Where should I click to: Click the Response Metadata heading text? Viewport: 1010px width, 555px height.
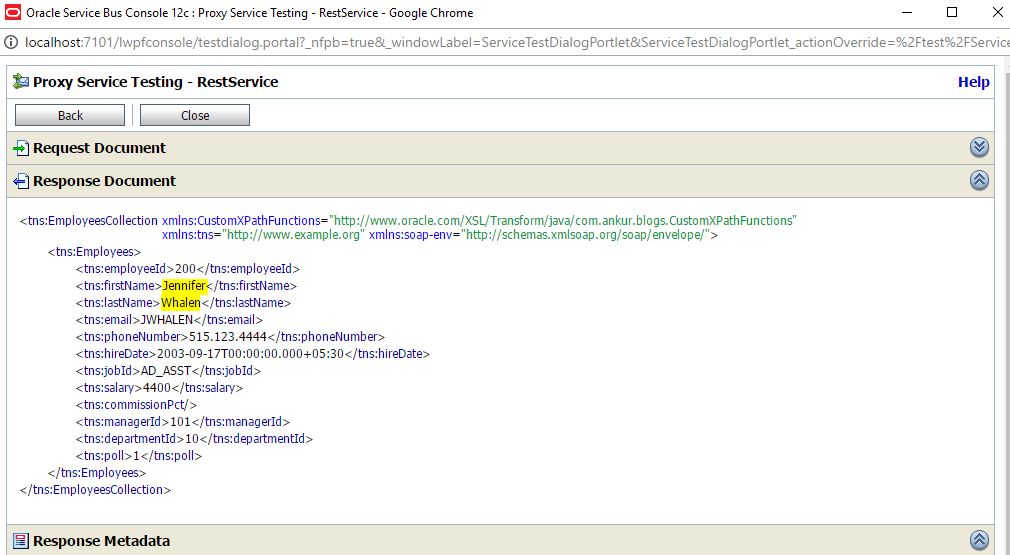(x=101, y=541)
